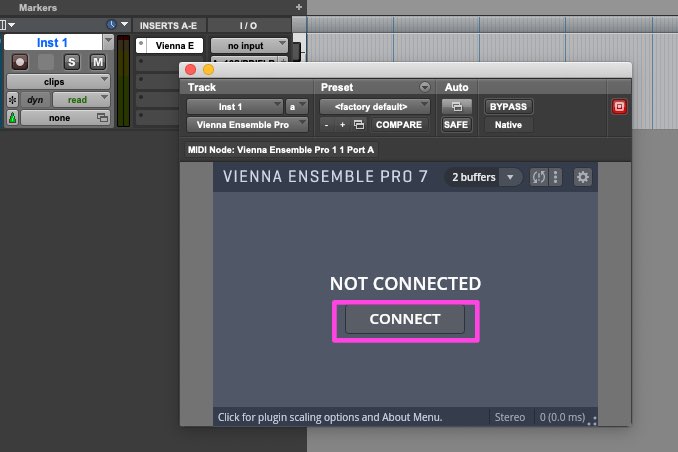Viewport: 678px width, 452px height.
Task: Click the Vienna E insert slot
Action: coord(175,45)
